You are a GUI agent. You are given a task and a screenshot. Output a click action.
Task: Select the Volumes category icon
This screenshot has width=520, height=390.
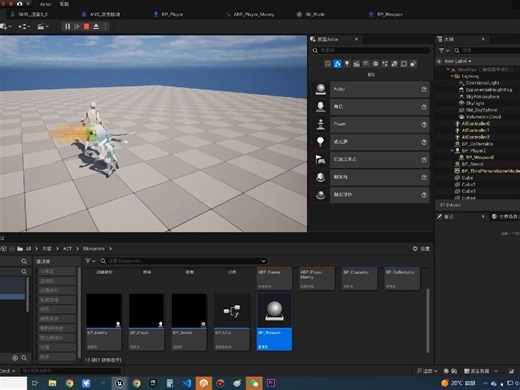click(404, 64)
